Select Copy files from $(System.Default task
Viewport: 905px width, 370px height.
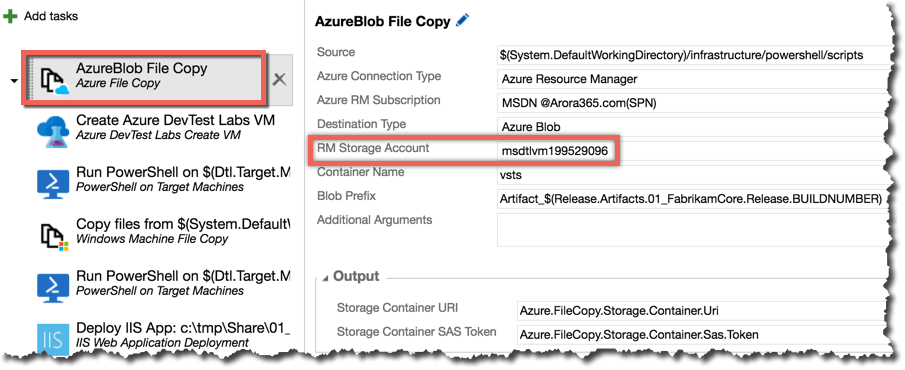pyautogui.click(x=182, y=231)
